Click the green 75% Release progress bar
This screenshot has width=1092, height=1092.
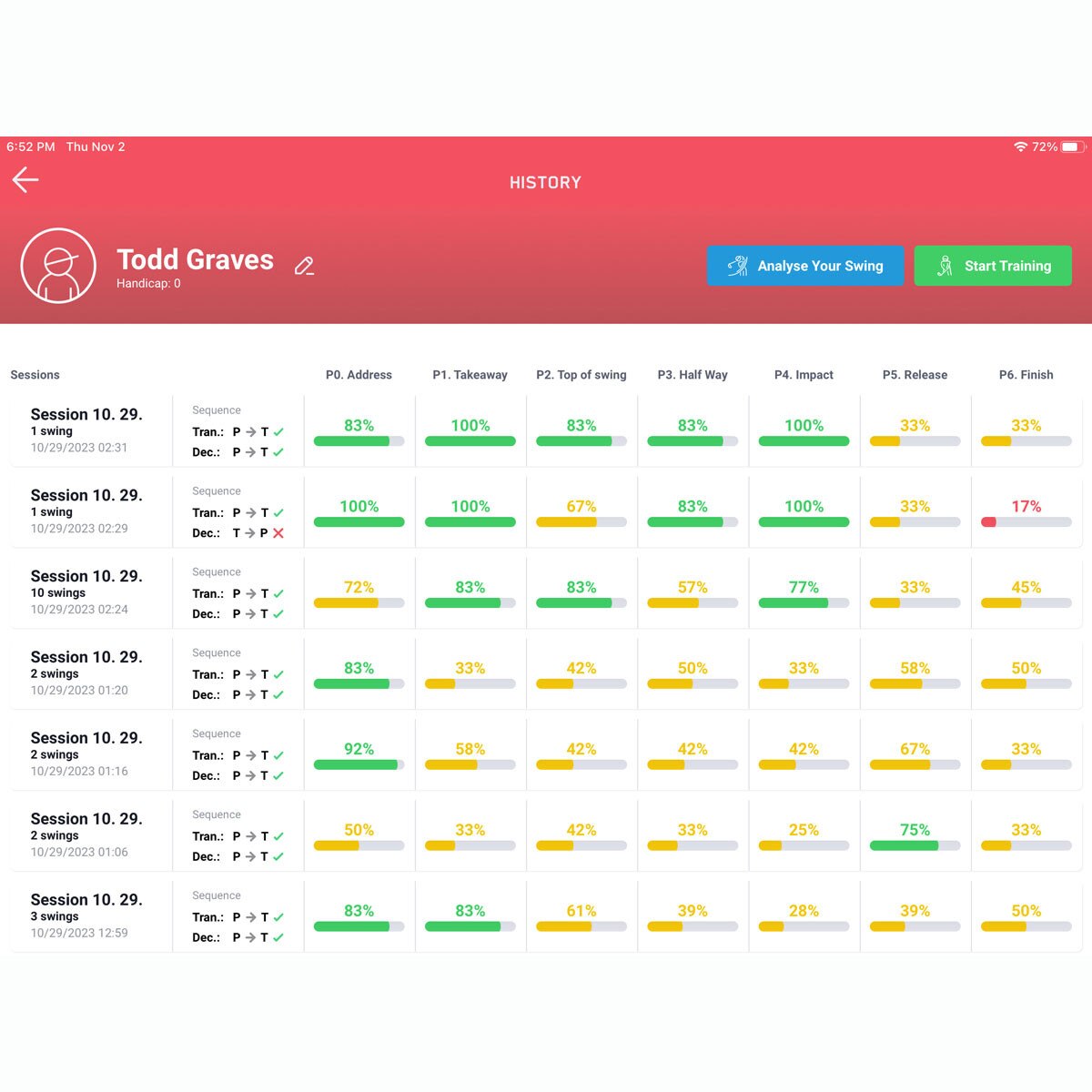tap(915, 846)
